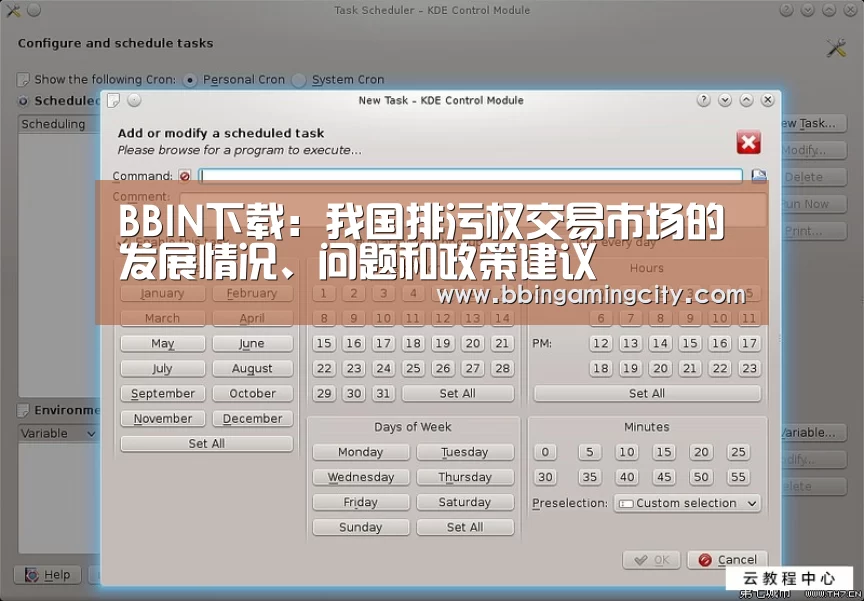The width and height of the screenshot is (864, 601).
Task: Click the red stop icon next to Command label
Action: pos(185,176)
